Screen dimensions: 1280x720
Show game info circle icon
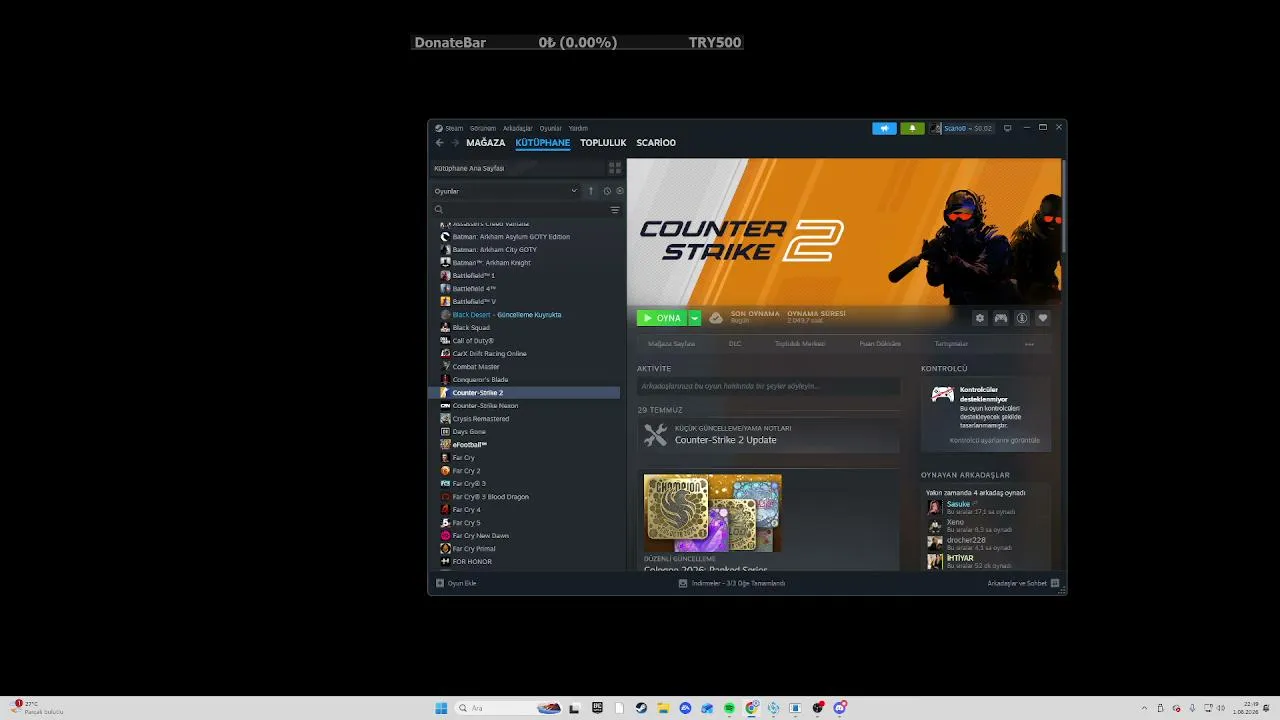coord(1022,318)
